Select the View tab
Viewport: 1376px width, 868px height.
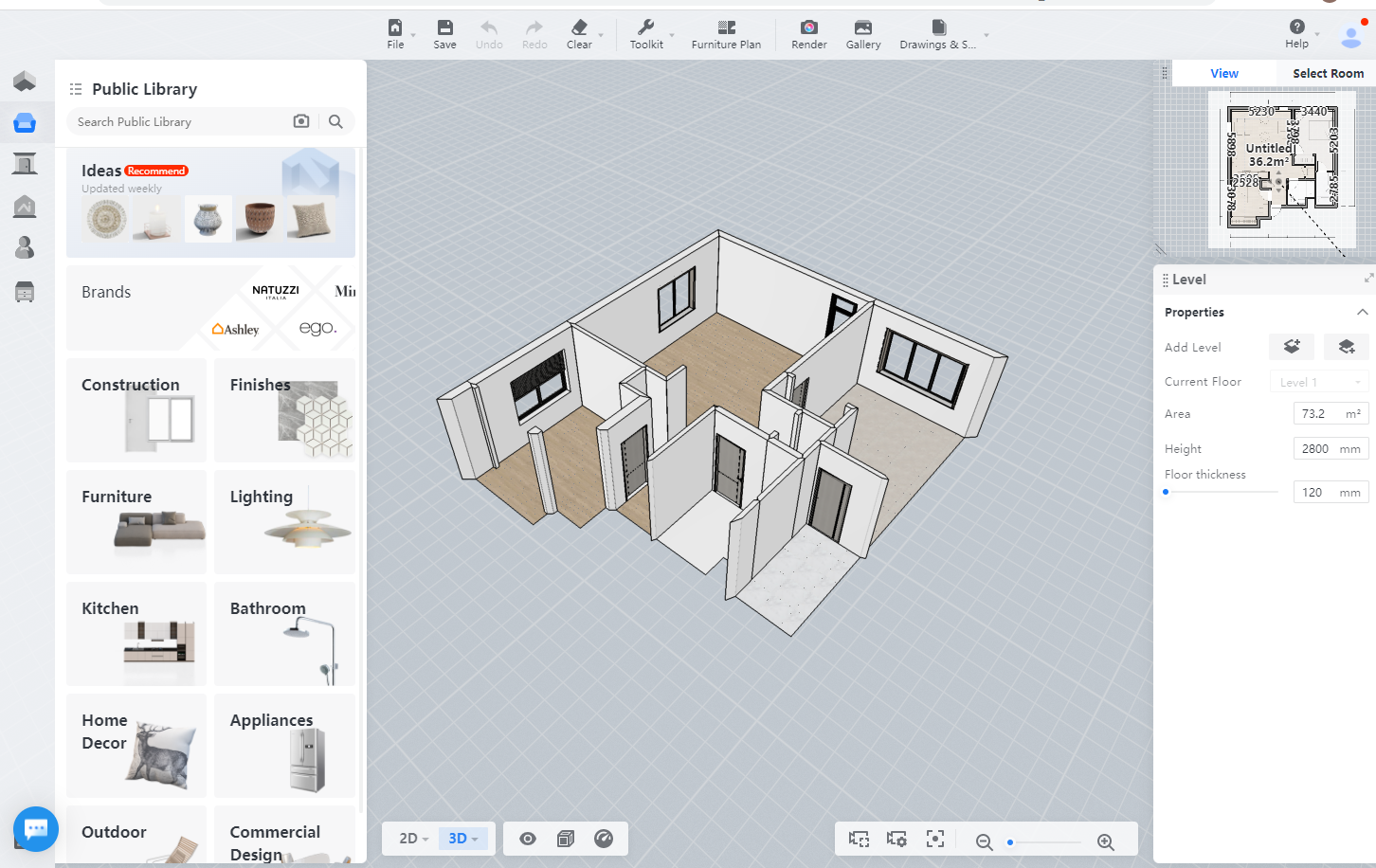click(1223, 73)
